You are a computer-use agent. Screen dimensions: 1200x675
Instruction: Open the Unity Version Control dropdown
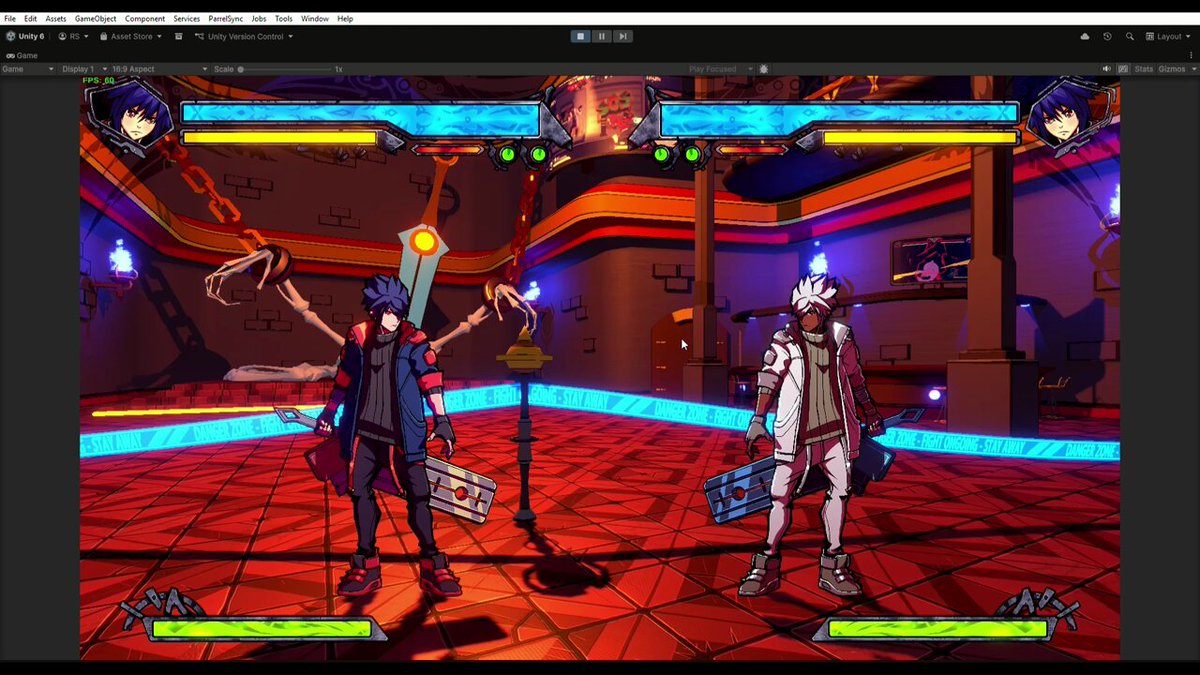[x=244, y=36]
